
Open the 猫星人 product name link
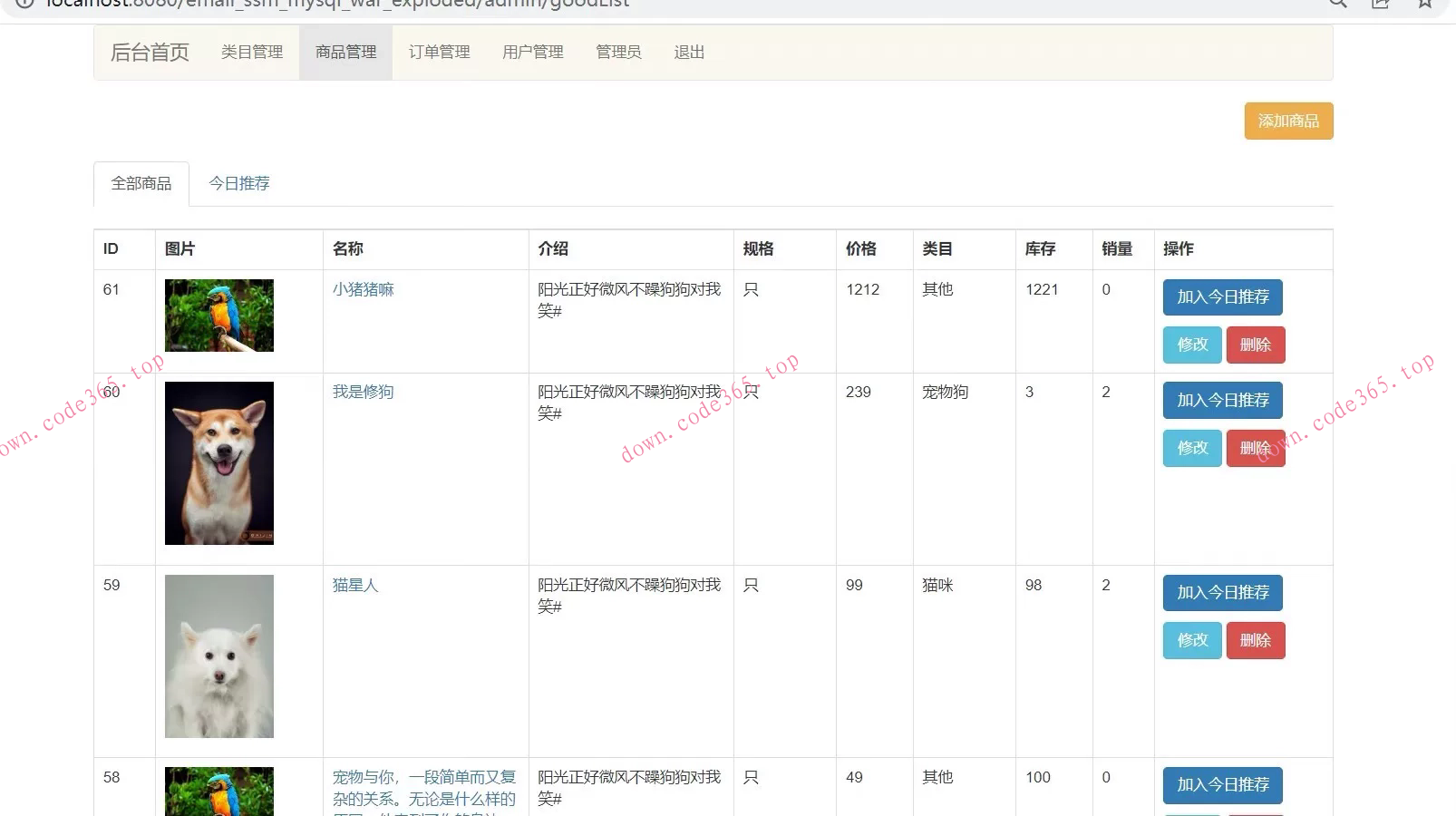tap(355, 585)
